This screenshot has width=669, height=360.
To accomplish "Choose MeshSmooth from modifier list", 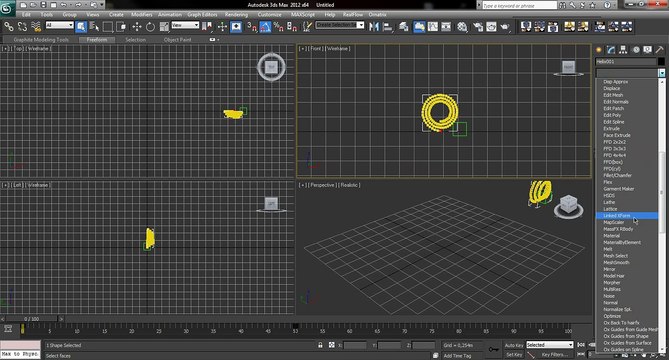I will pyautogui.click(x=616, y=262).
